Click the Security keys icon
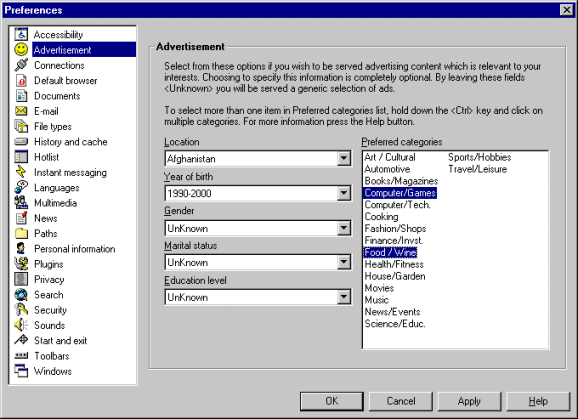The image size is (578, 419). pos(21,310)
